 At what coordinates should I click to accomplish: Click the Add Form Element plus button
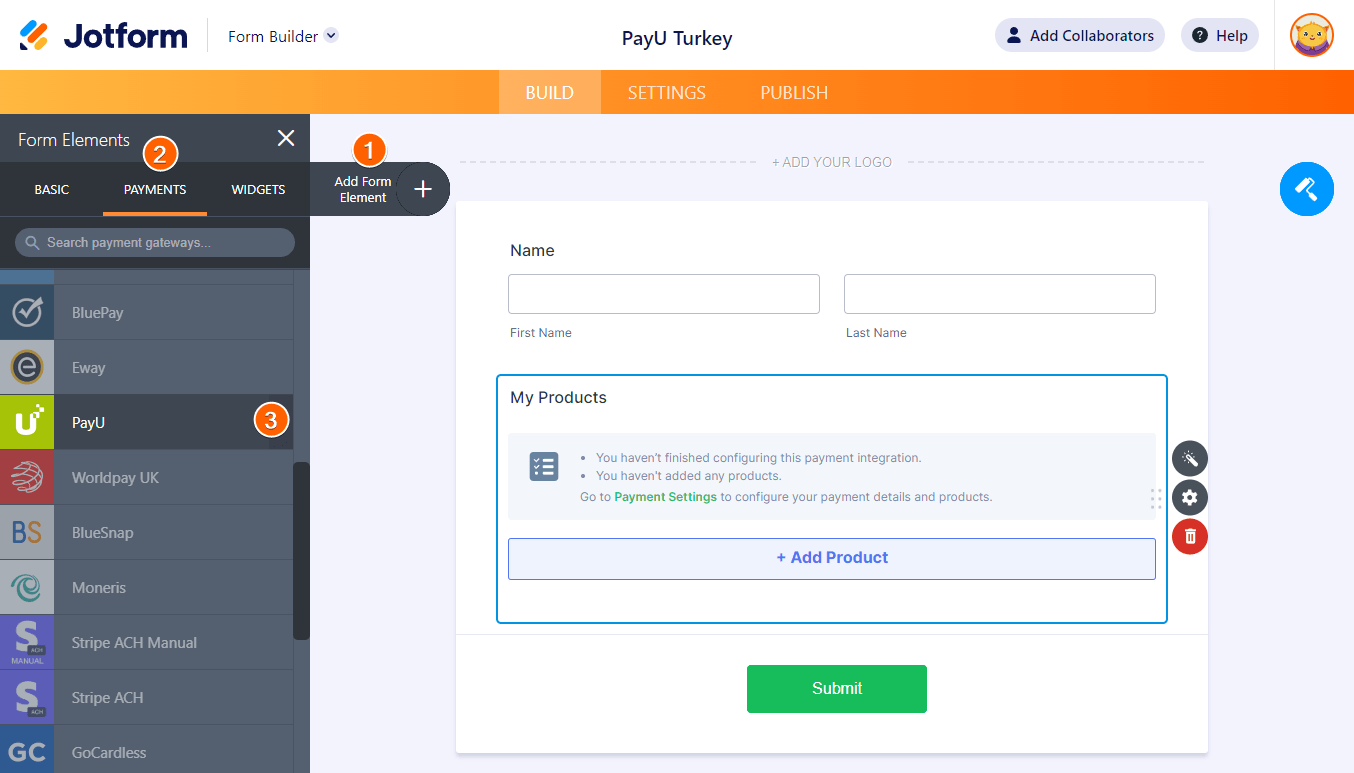click(x=423, y=189)
